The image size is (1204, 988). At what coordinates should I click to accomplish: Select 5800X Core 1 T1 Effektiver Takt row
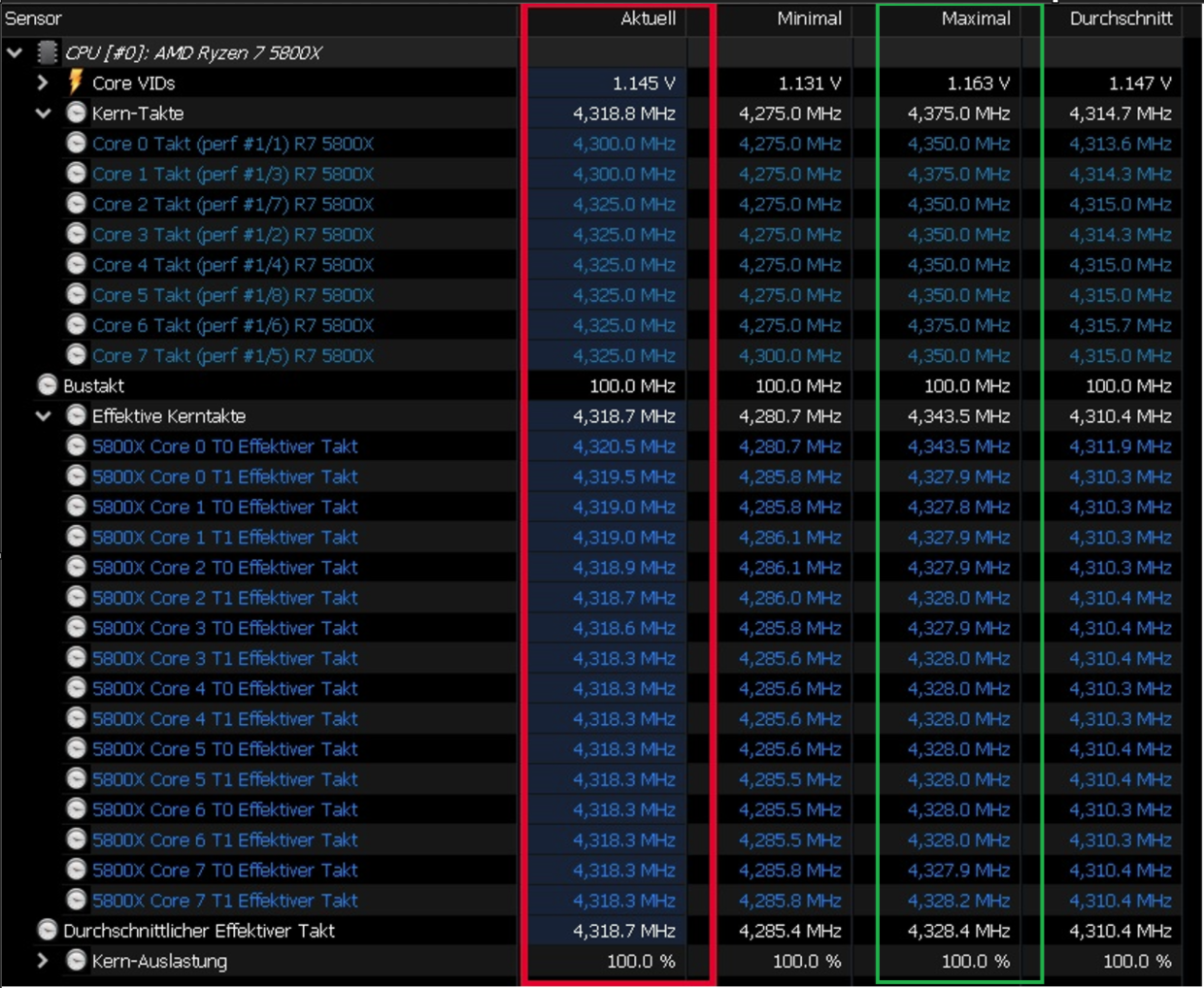click(225, 537)
